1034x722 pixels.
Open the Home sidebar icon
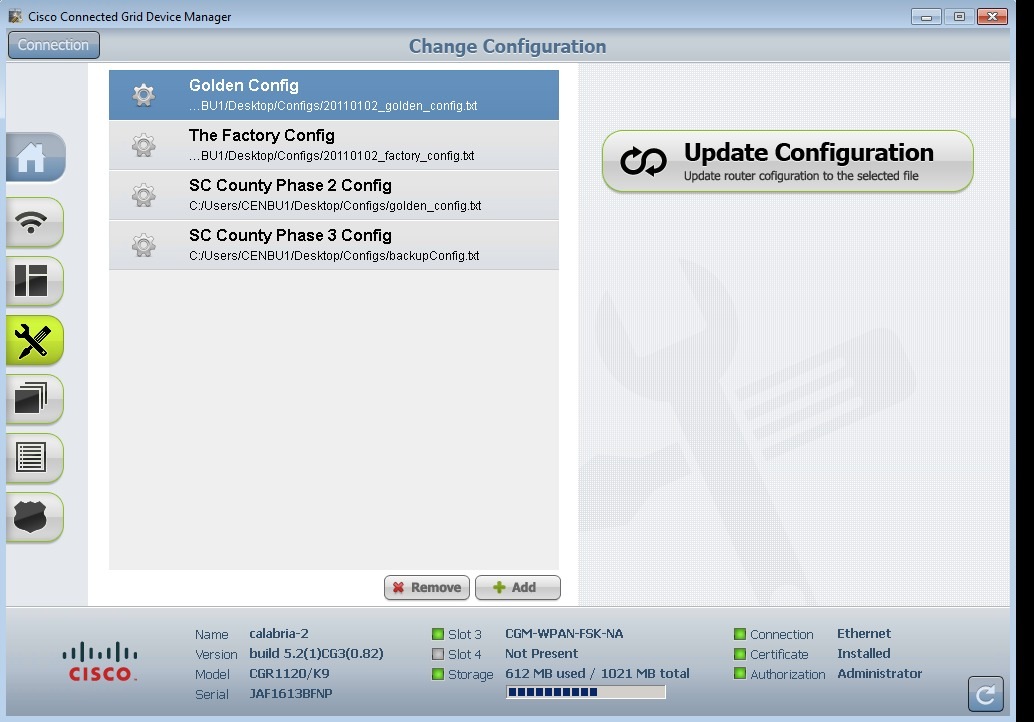pos(36,157)
